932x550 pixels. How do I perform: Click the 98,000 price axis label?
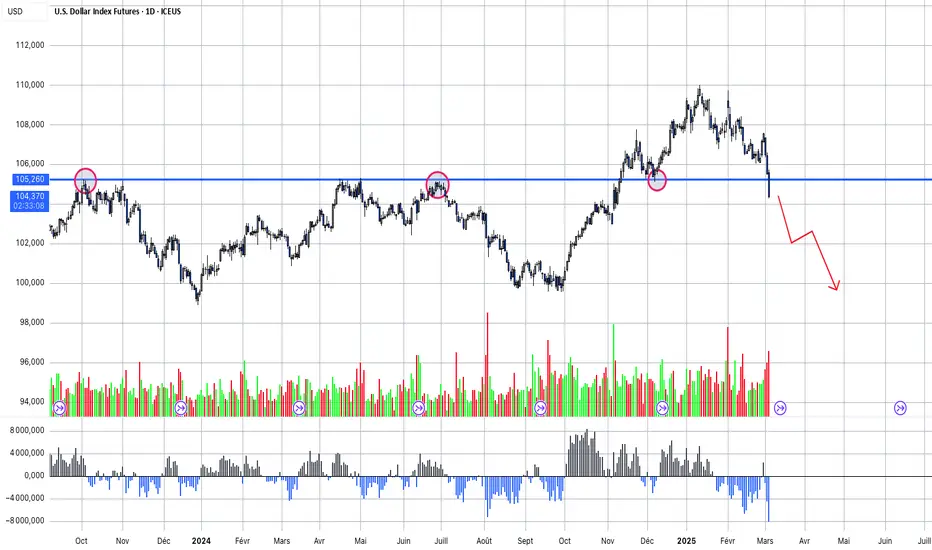[x=30, y=322]
